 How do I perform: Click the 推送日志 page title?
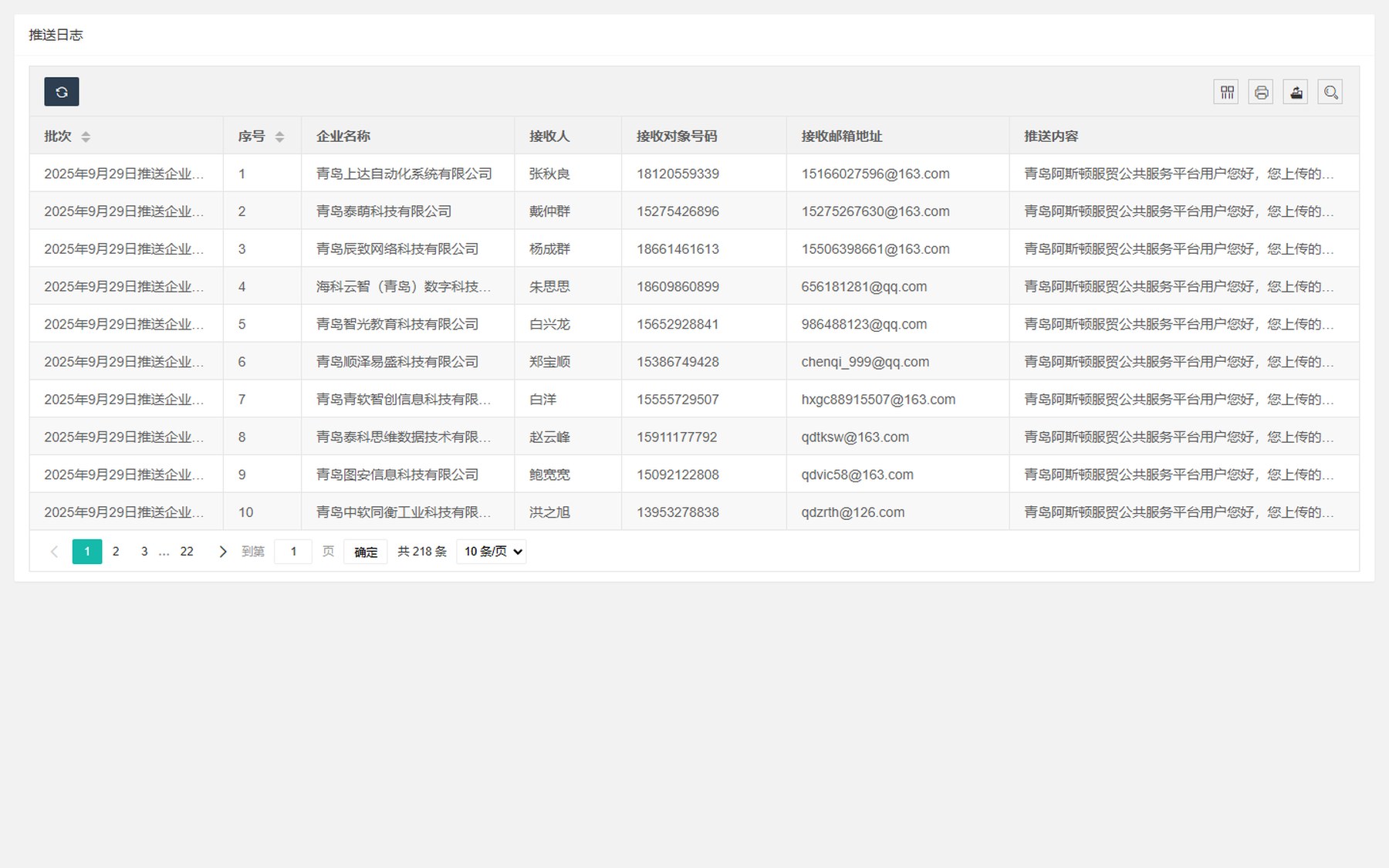[x=56, y=35]
